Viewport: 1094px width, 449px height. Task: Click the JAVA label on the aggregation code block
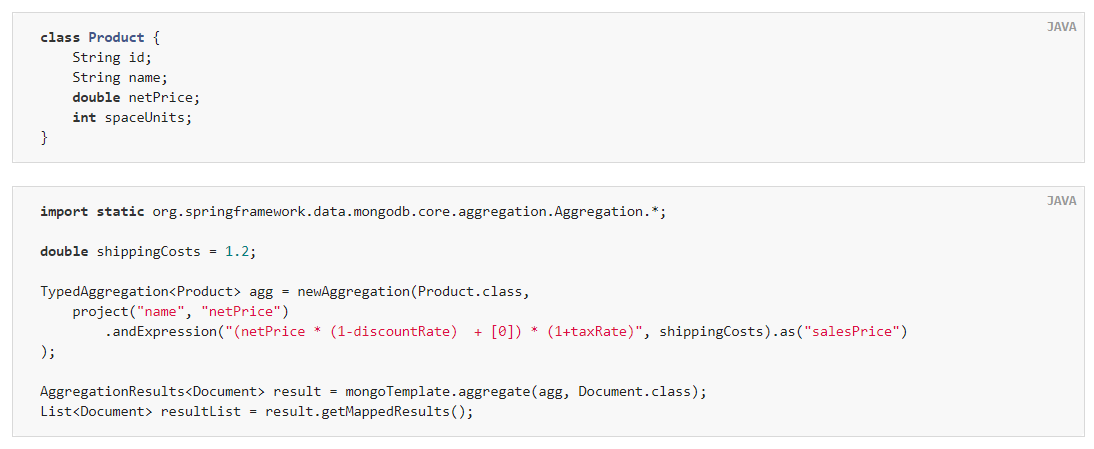pos(1061,201)
